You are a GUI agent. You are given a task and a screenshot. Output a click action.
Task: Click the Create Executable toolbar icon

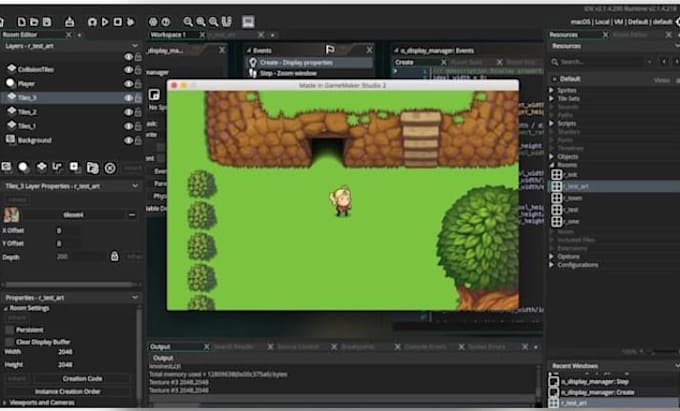point(69,22)
